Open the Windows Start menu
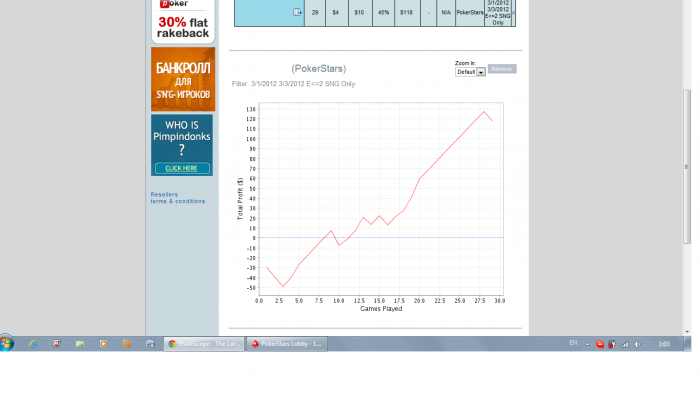The width and height of the screenshot is (700, 394). click(7, 344)
